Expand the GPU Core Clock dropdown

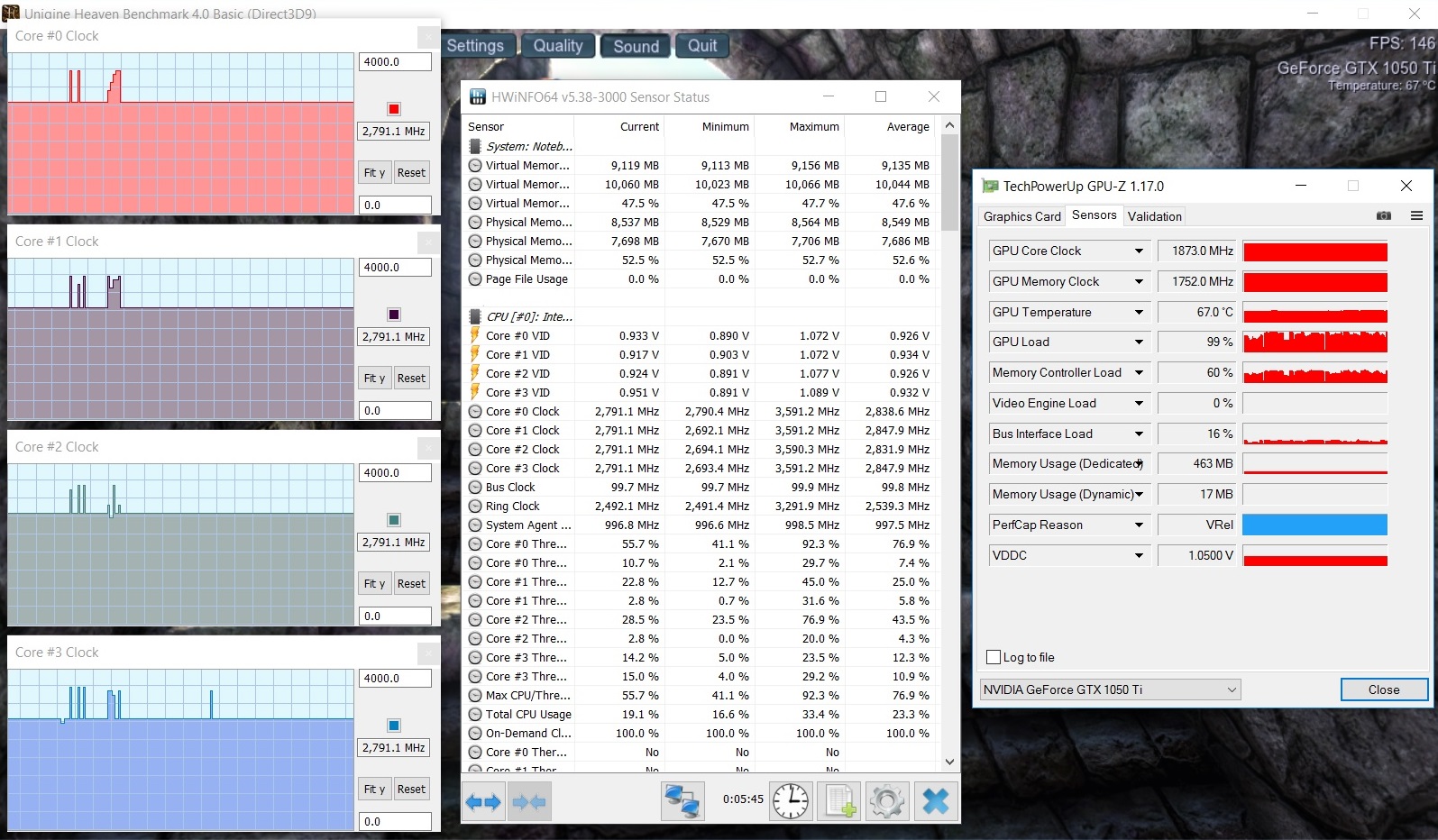(x=1139, y=251)
